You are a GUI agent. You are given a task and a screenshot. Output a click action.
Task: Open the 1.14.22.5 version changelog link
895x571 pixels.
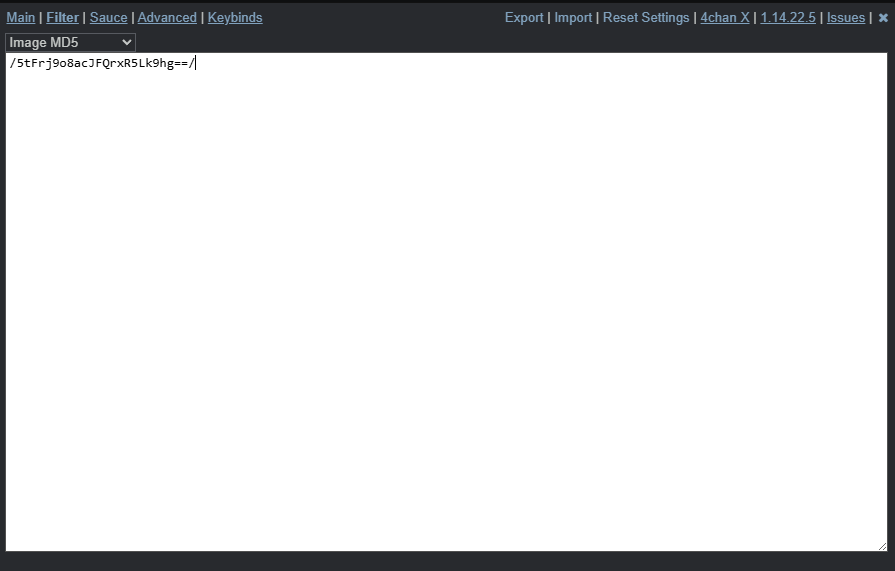click(x=788, y=18)
